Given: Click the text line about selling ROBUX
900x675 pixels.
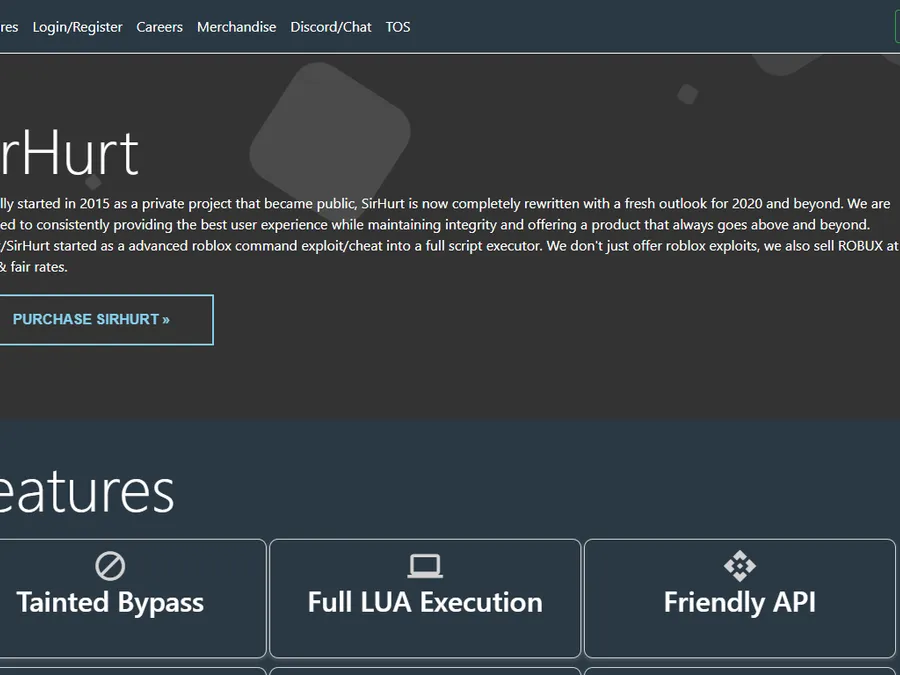Looking at the screenshot, I should [449, 246].
